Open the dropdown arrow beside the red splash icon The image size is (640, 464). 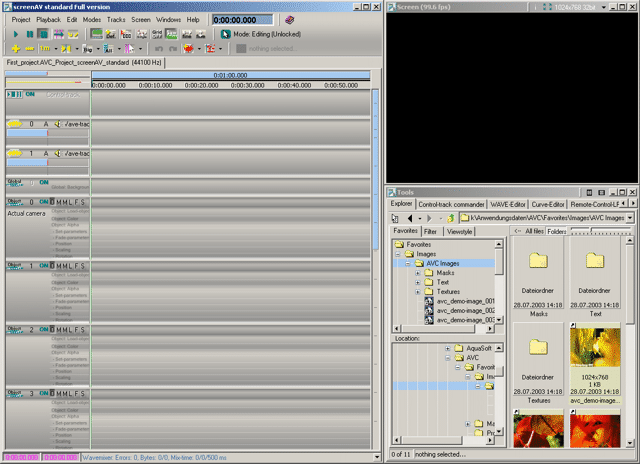(199, 49)
